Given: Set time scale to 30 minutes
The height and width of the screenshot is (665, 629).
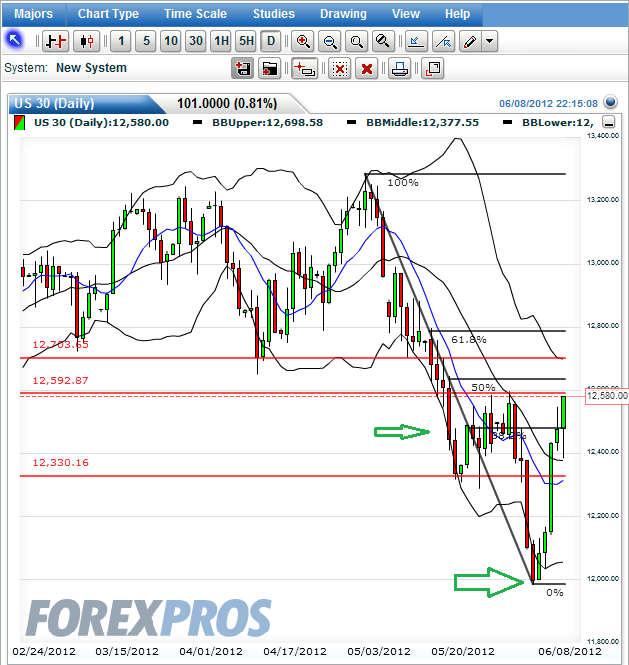Looking at the screenshot, I should tap(196, 41).
